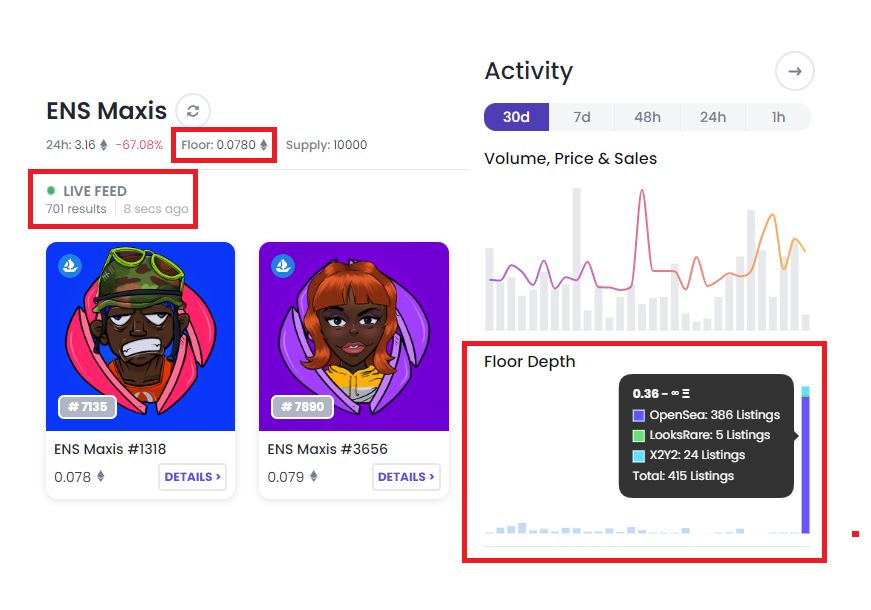Click the 24h: 3.16 volume text
This screenshot has height=610, width=871.
(71, 145)
